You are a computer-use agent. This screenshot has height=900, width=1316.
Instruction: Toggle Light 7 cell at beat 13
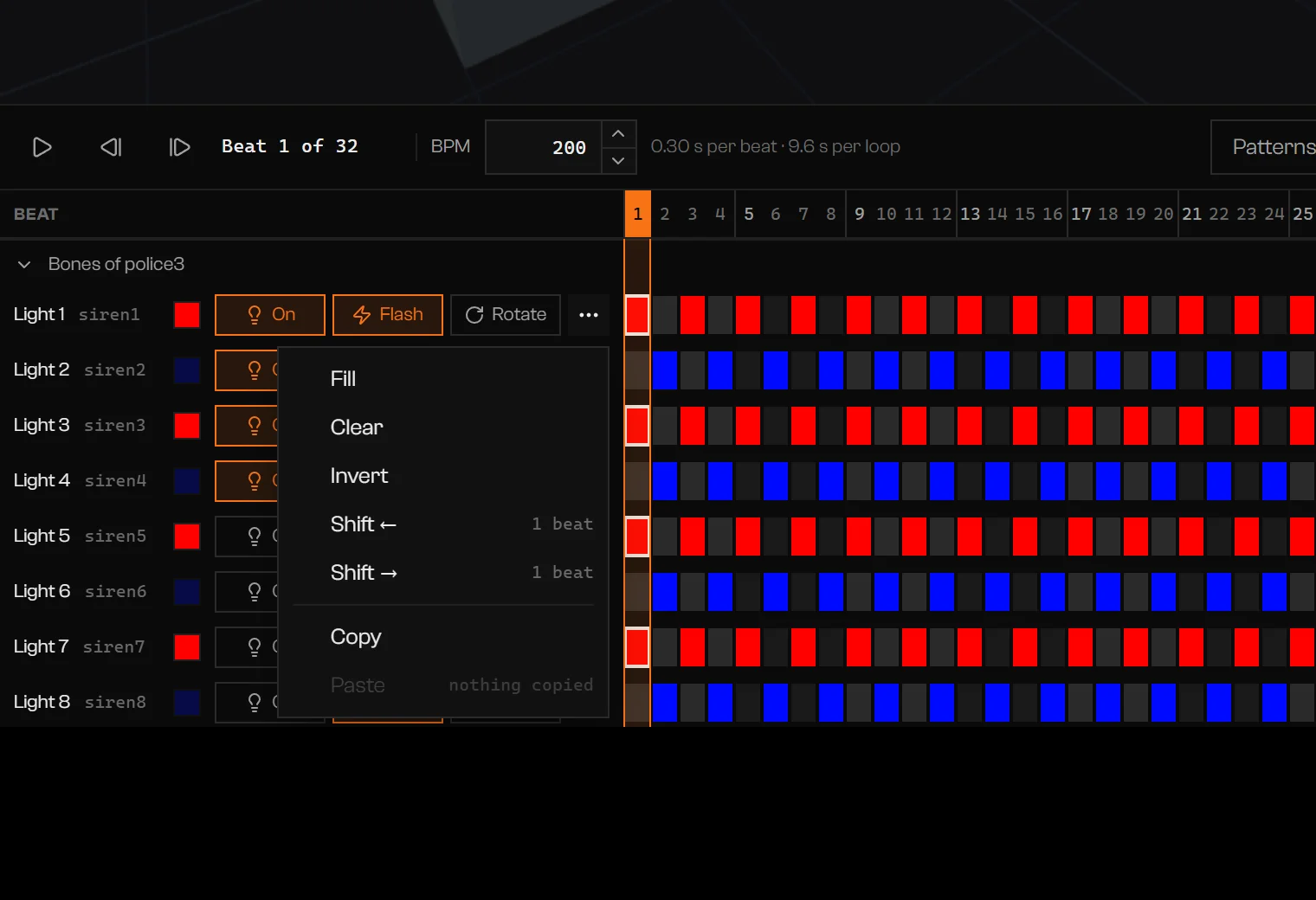[x=970, y=647]
